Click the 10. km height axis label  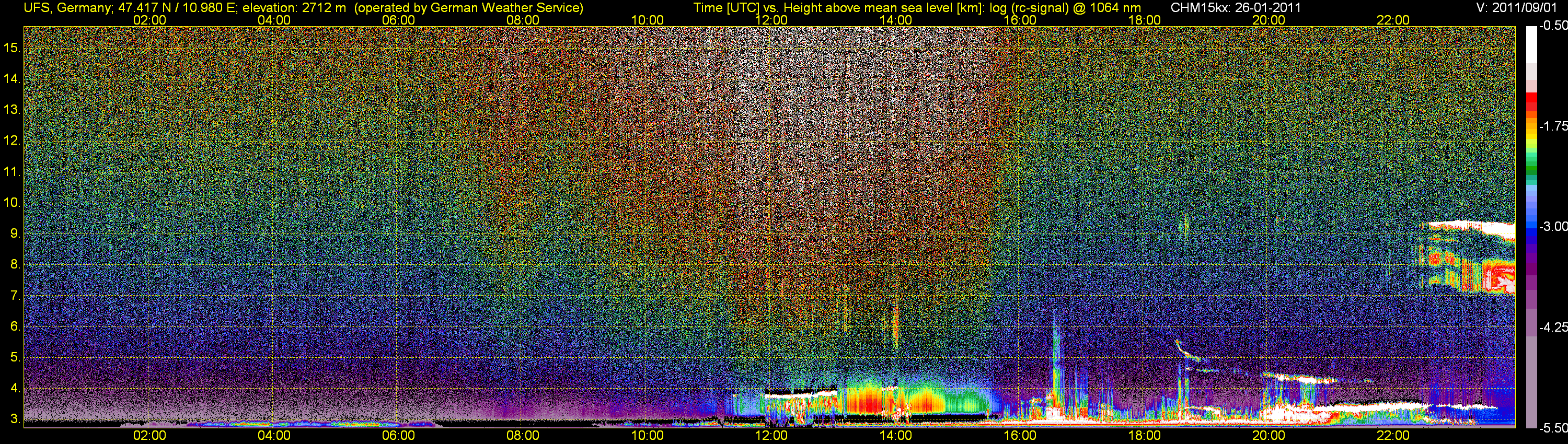(x=12, y=203)
